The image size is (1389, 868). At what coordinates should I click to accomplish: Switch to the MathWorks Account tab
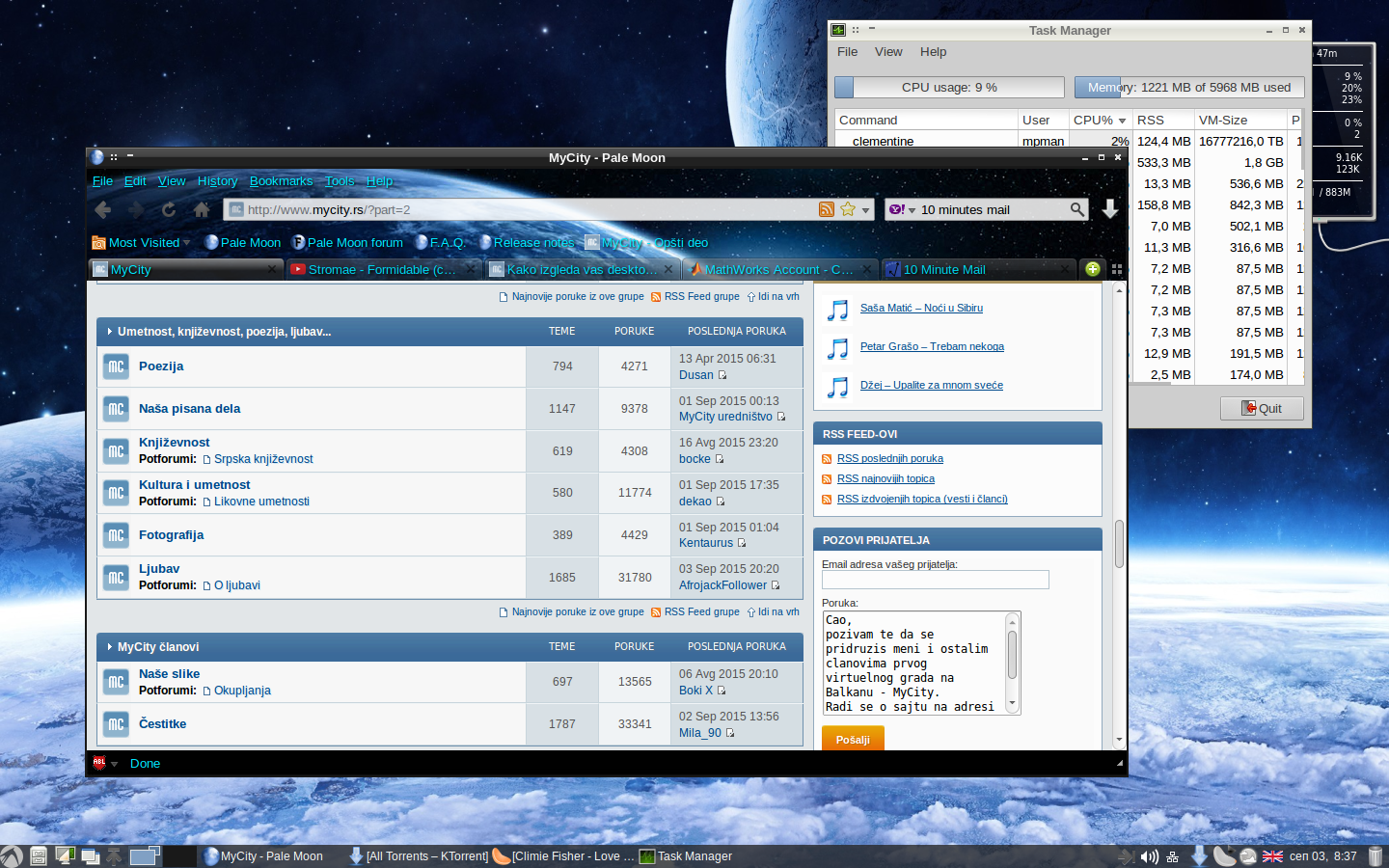[779, 269]
